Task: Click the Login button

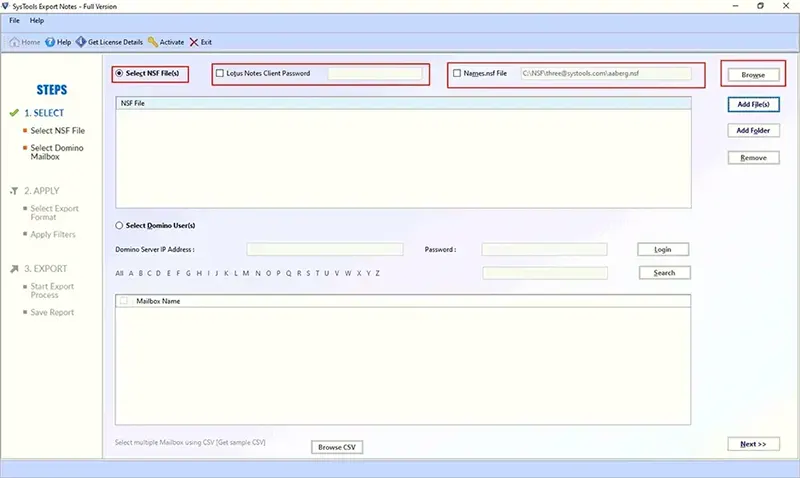Action: pos(663,249)
